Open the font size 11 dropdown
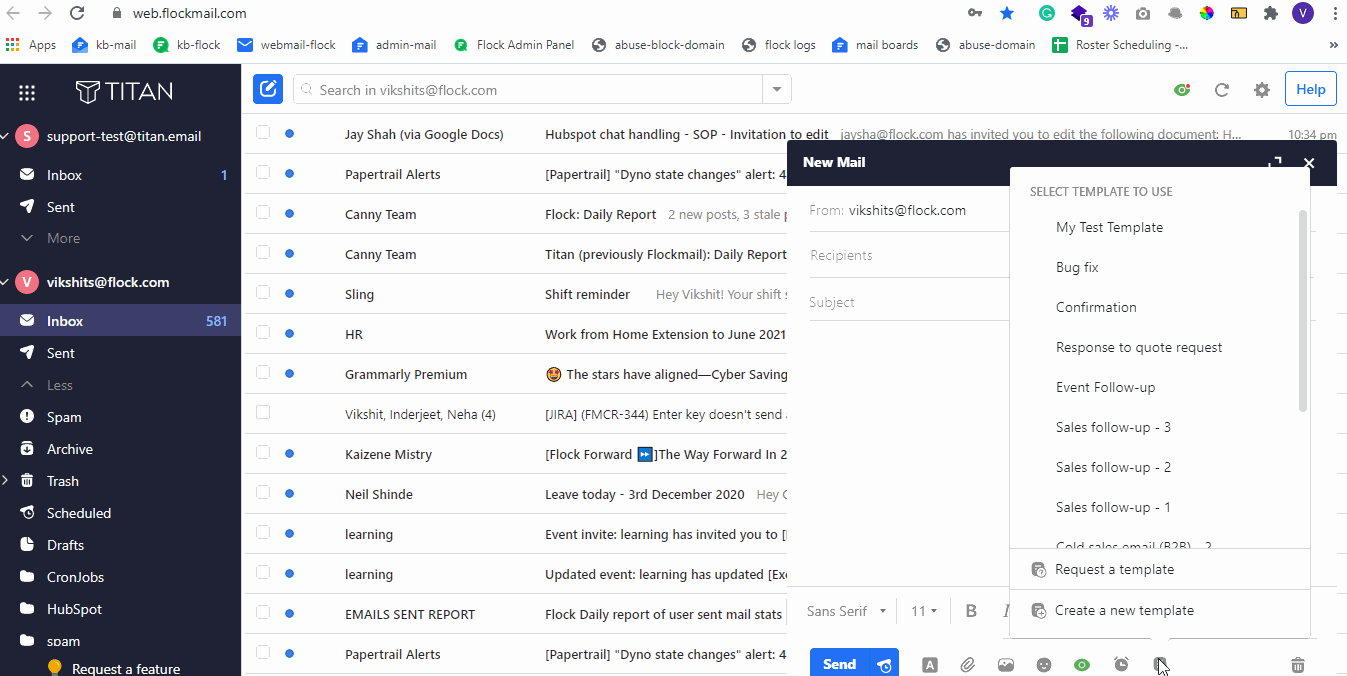The image size is (1347, 676). [x=924, y=611]
